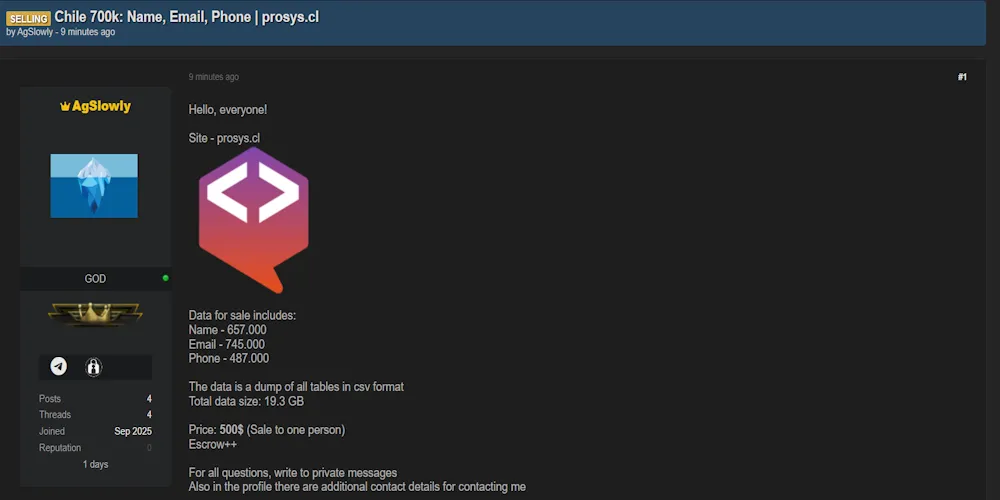Click the 'dump of all tables in csv' line

(x=297, y=387)
